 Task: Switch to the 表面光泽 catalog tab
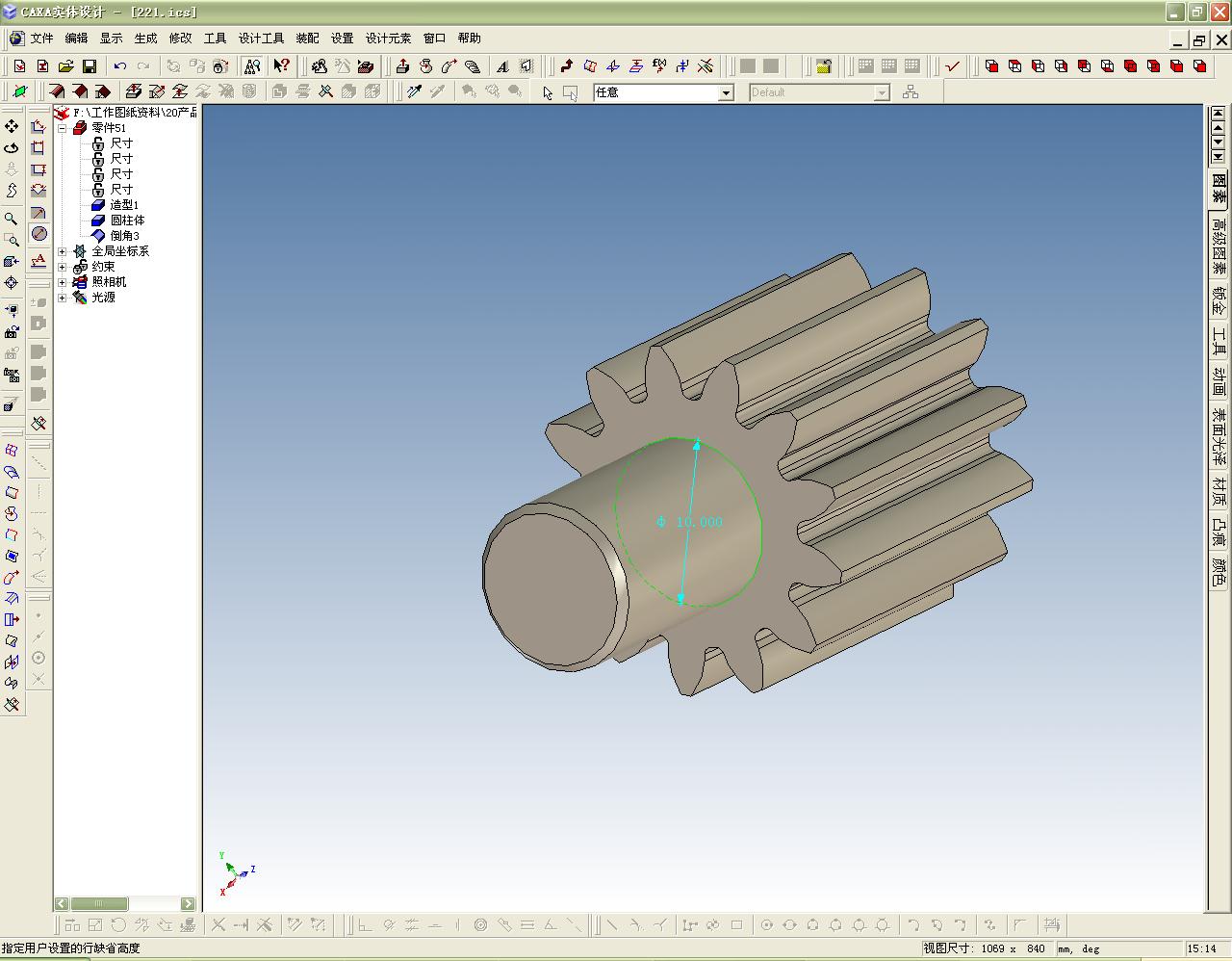(x=1219, y=437)
